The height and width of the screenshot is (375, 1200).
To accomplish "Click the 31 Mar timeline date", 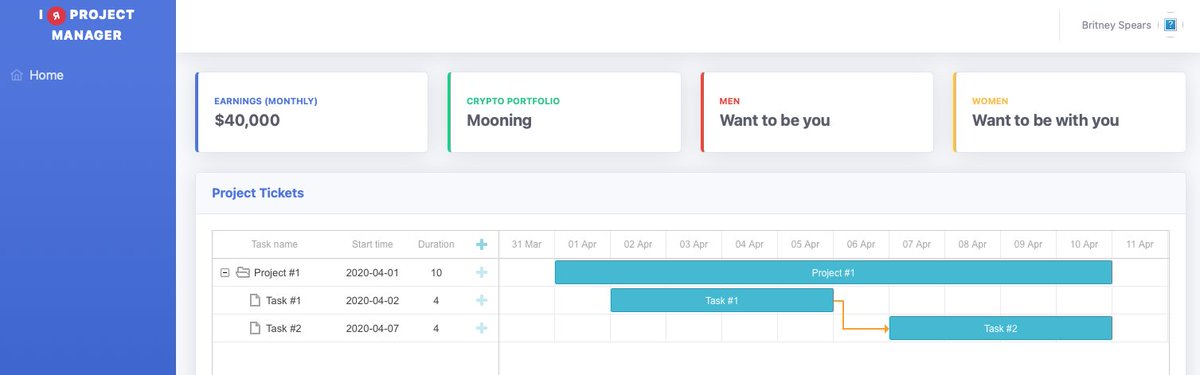I will pos(526,244).
